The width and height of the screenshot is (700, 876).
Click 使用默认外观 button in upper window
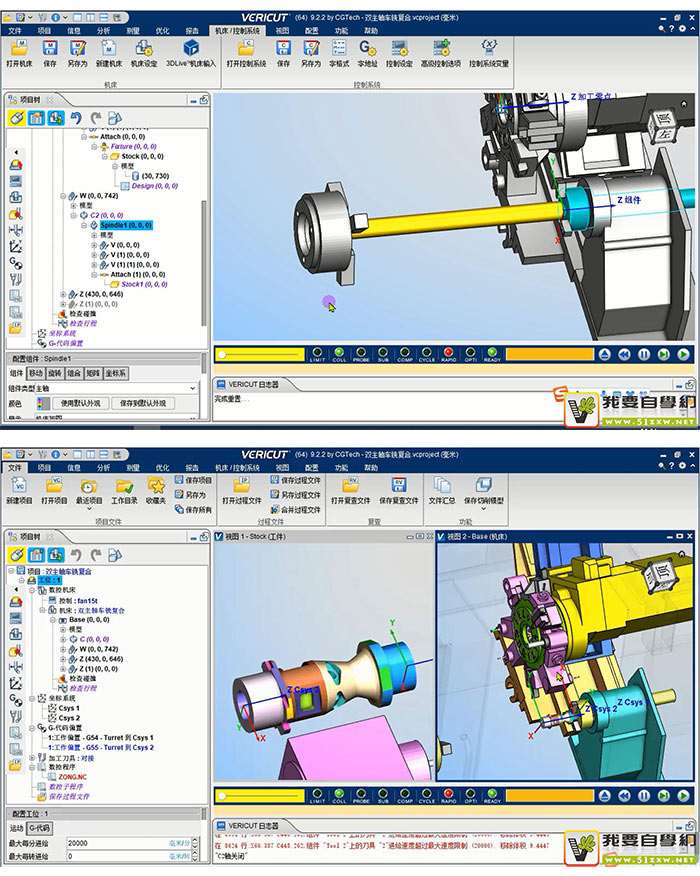(x=80, y=403)
